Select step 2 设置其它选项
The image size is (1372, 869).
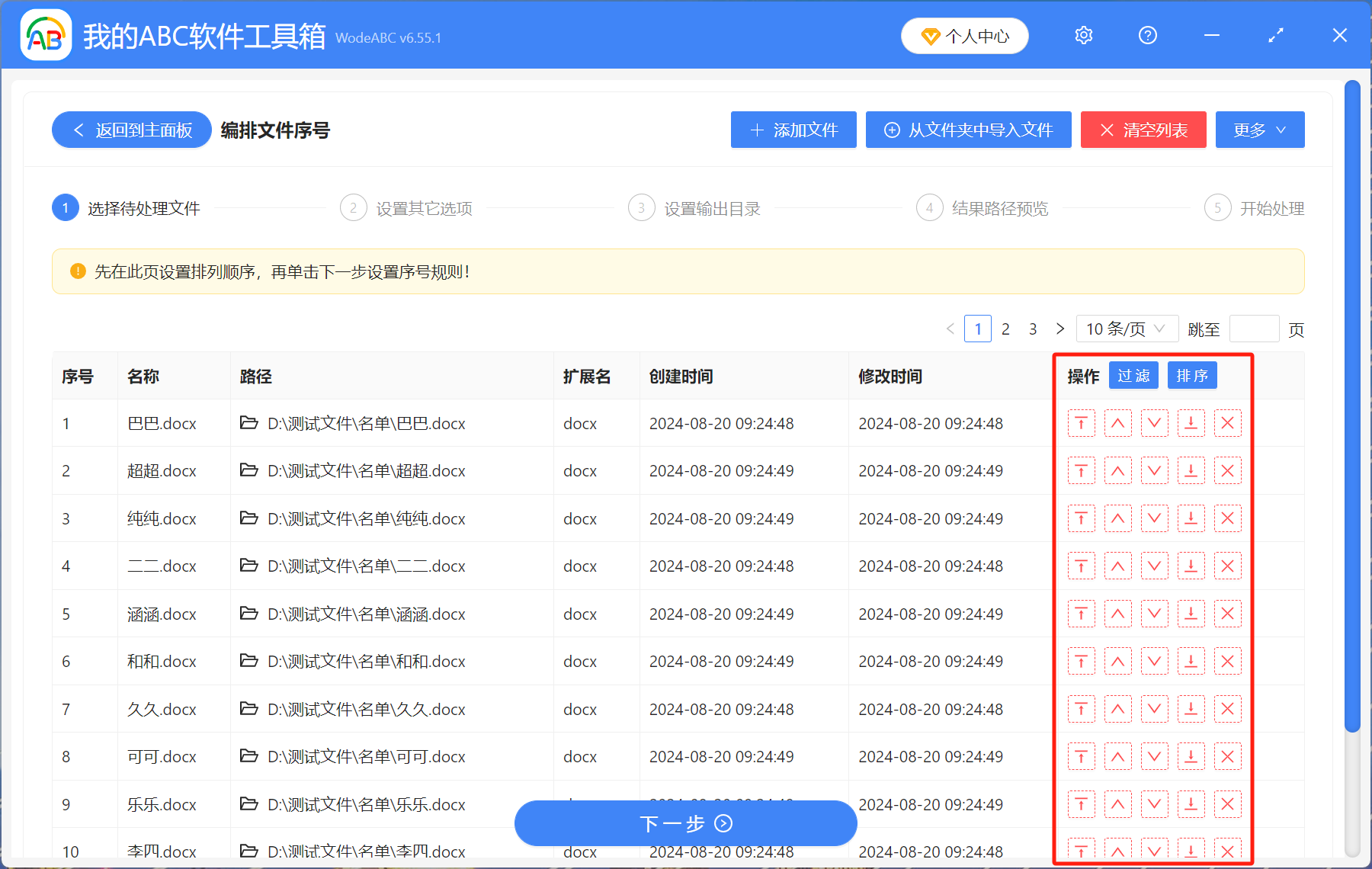[x=407, y=209]
